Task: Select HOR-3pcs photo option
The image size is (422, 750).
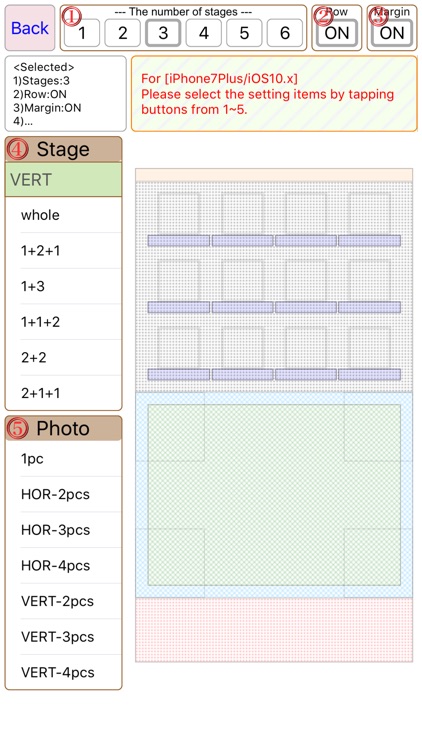Action: [x=63, y=529]
